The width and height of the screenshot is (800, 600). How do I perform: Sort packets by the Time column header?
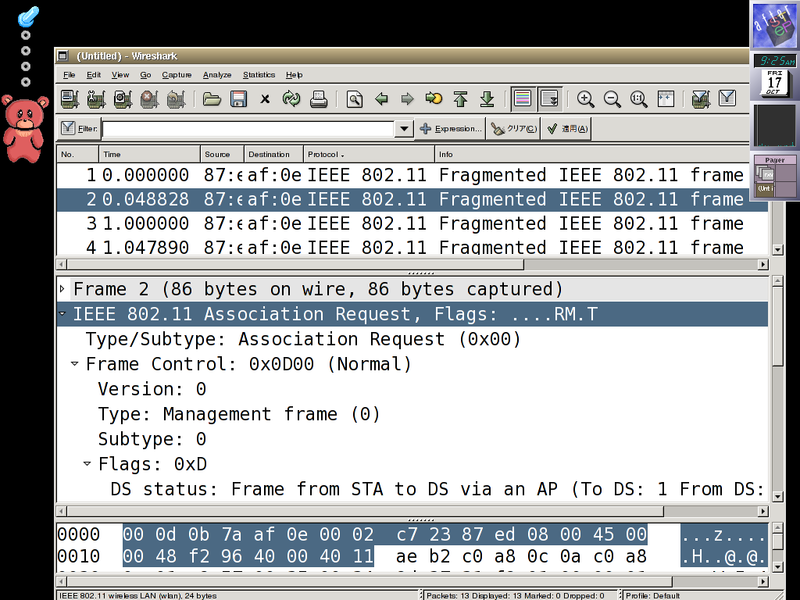click(x=149, y=154)
